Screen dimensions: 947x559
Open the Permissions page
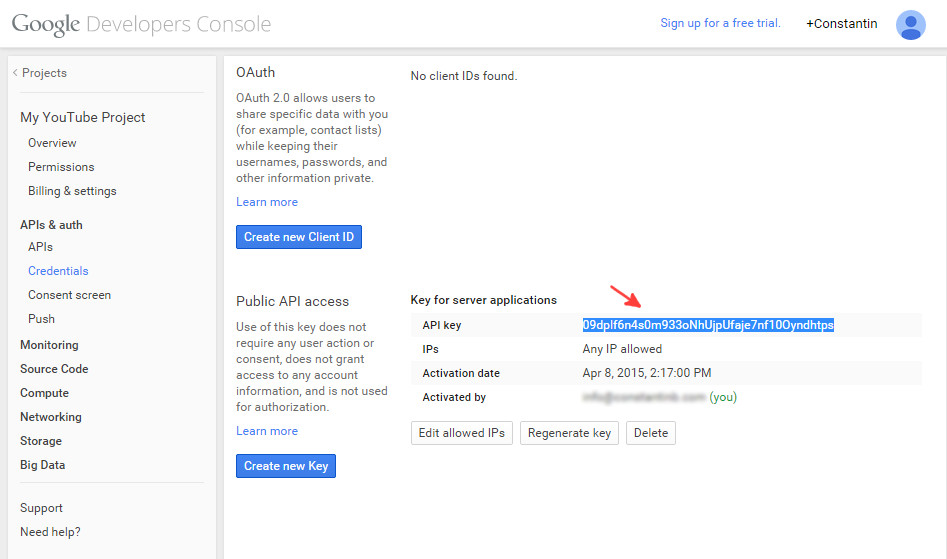point(61,167)
